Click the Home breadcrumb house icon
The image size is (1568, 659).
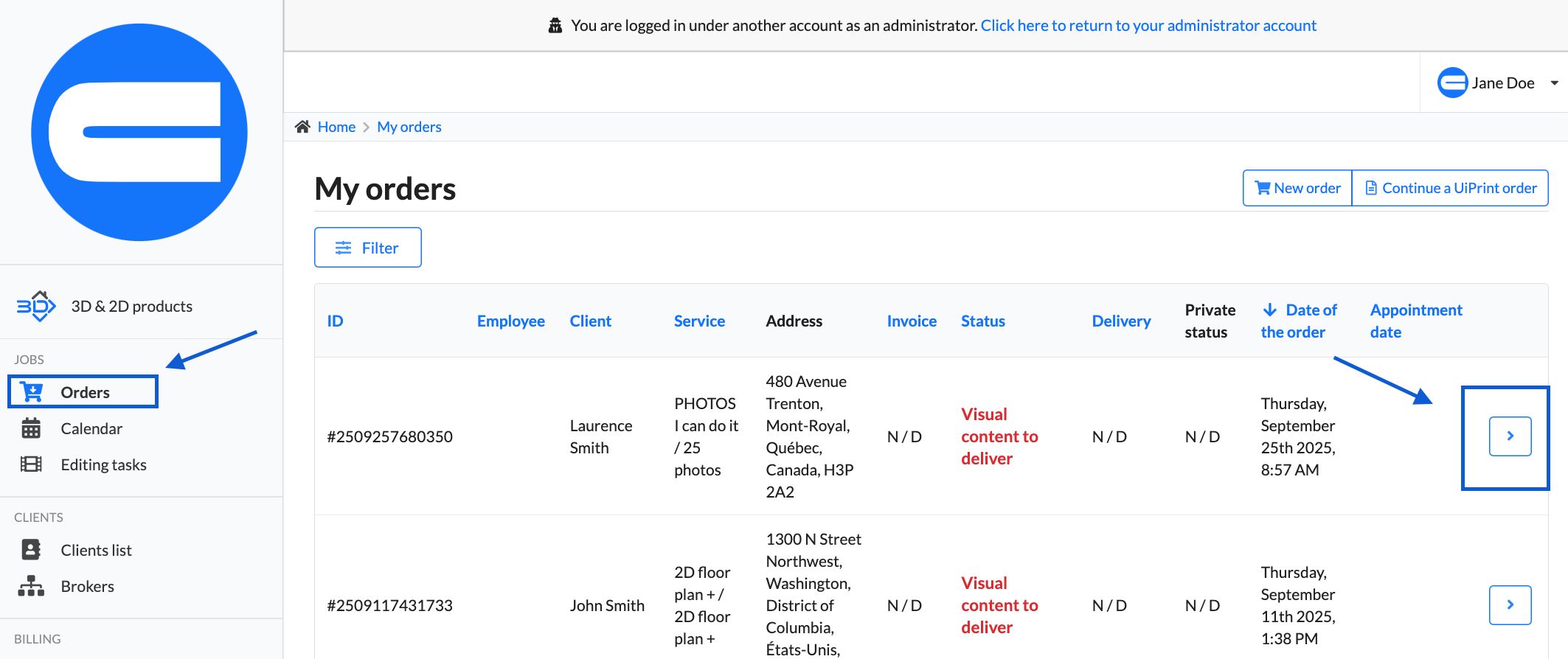tap(302, 127)
